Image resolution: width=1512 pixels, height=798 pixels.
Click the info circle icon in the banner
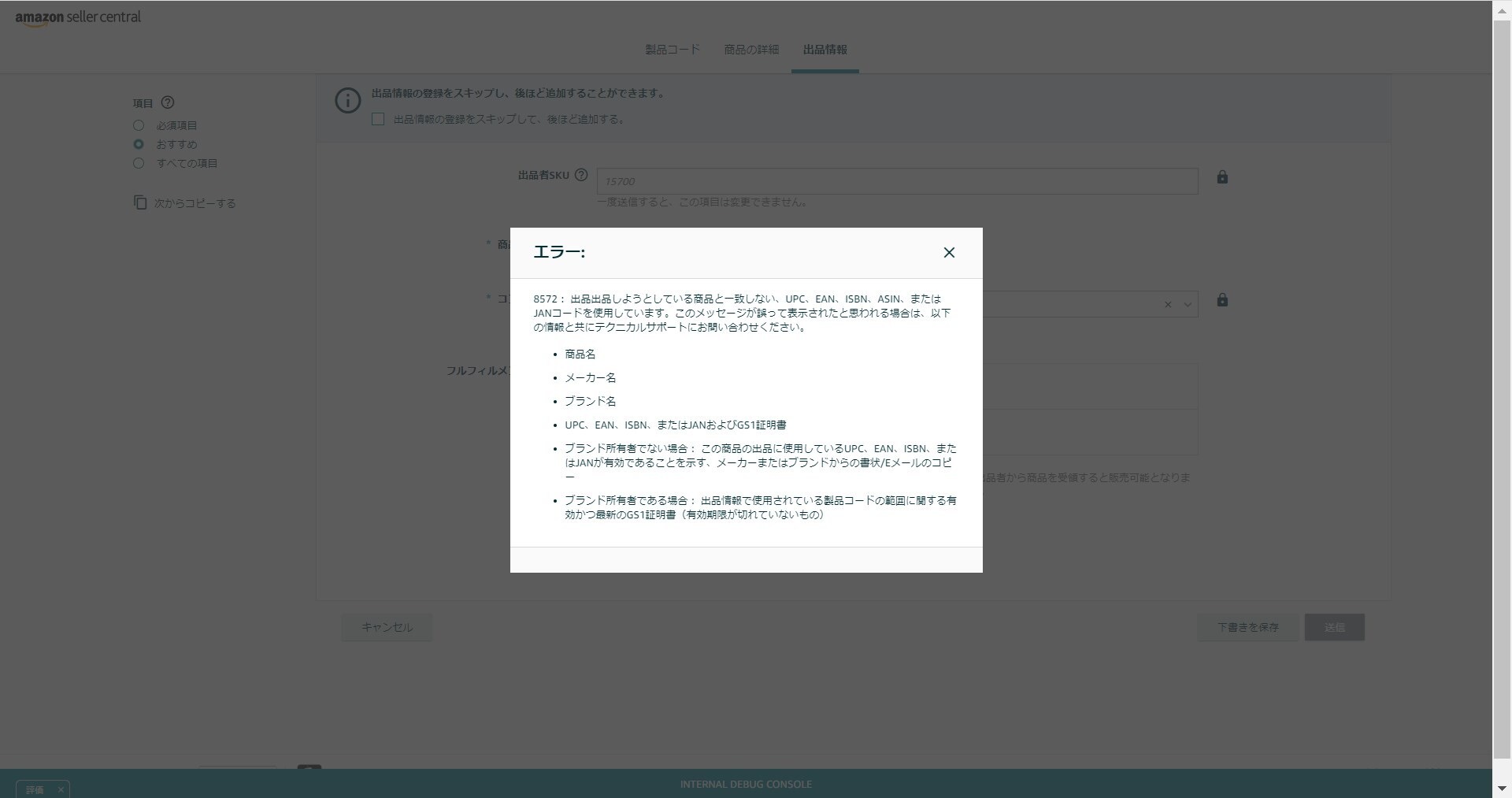point(348,101)
